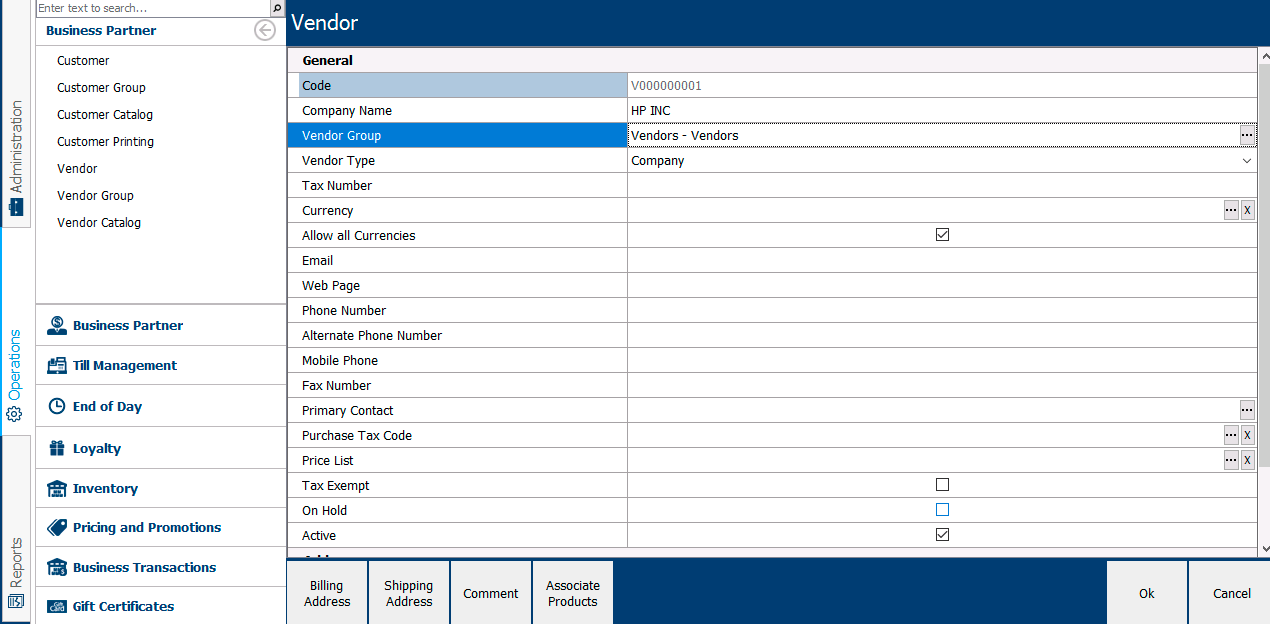Click the sidebar search text field
This screenshot has width=1270, height=624.
[x=153, y=8]
